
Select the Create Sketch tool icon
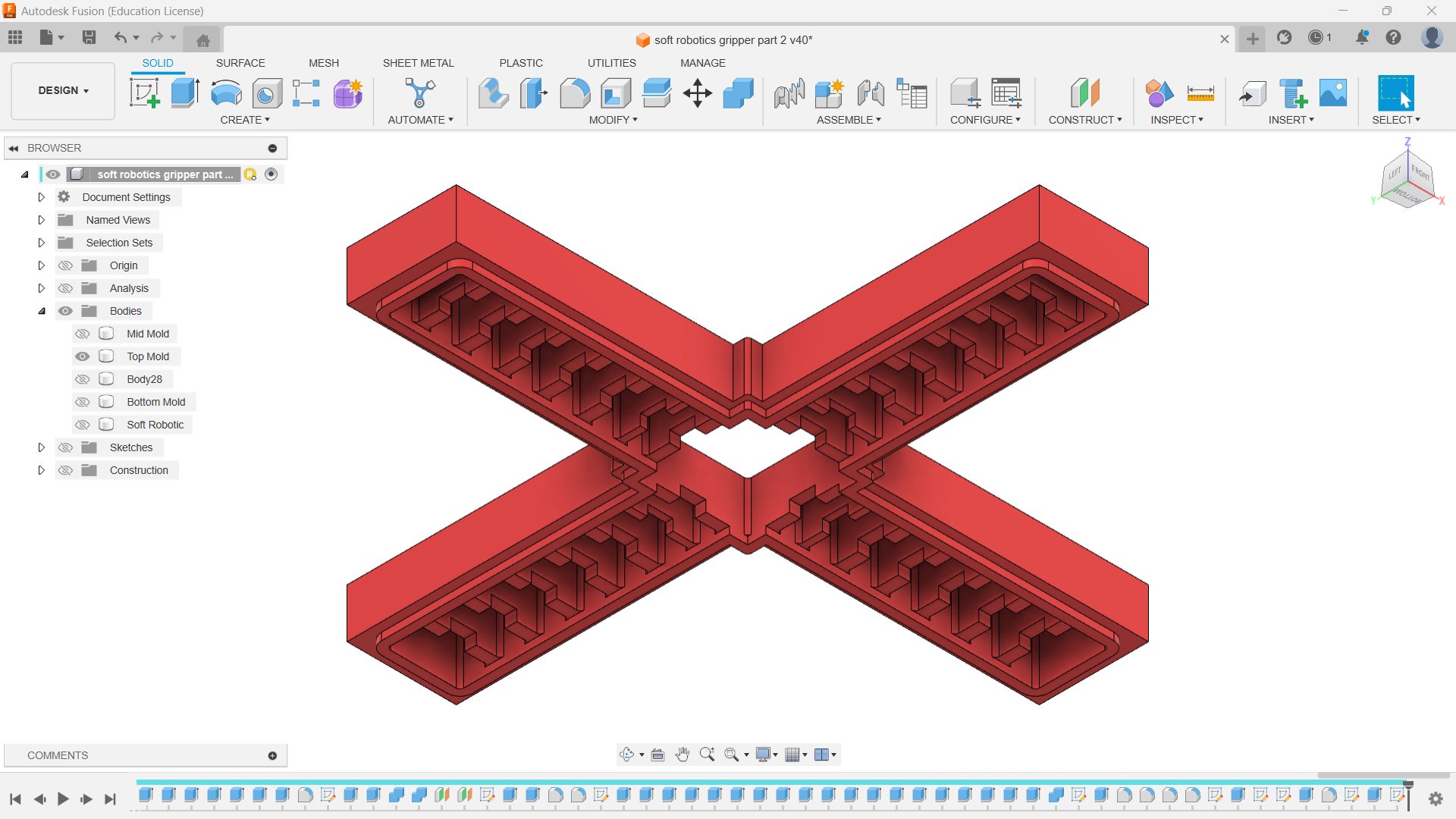[x=144, y=93]
